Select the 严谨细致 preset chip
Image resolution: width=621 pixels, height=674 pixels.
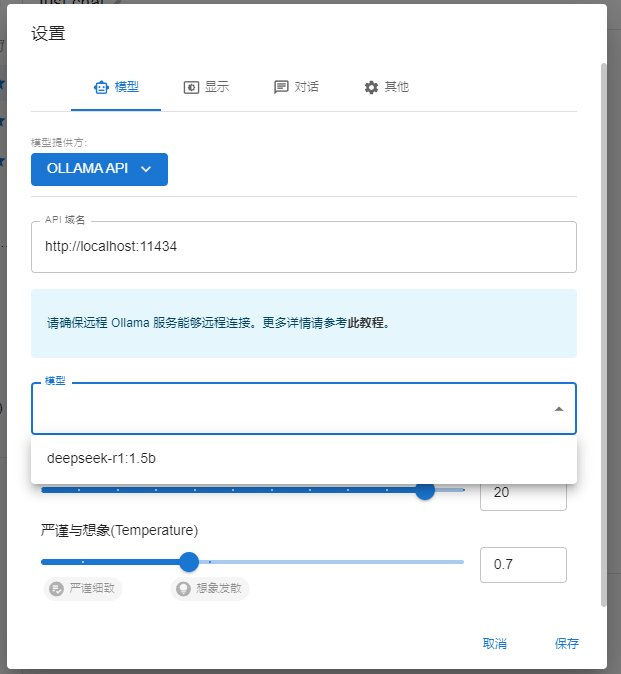tap(83, 588)
